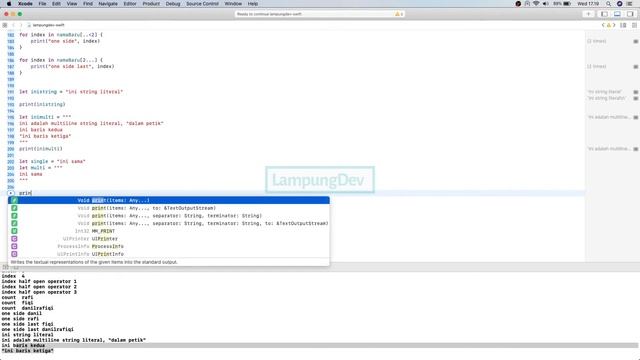Viewport: 640px width, 360px height.
Task: Select print with separator, terminator, to: completion
Action: [x=169, y=223]
